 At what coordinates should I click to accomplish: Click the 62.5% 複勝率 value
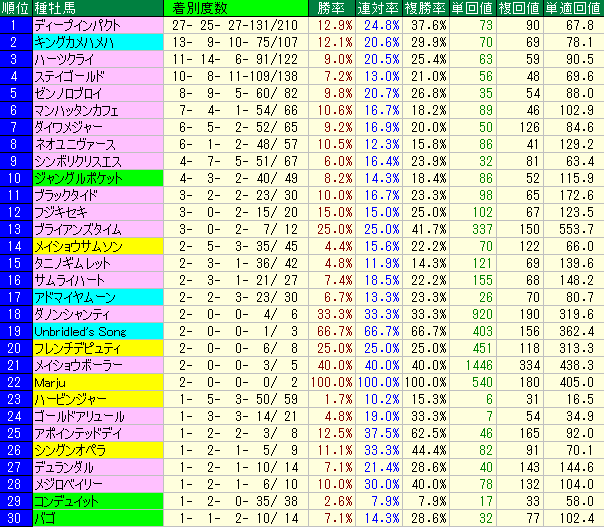point(429,433)
